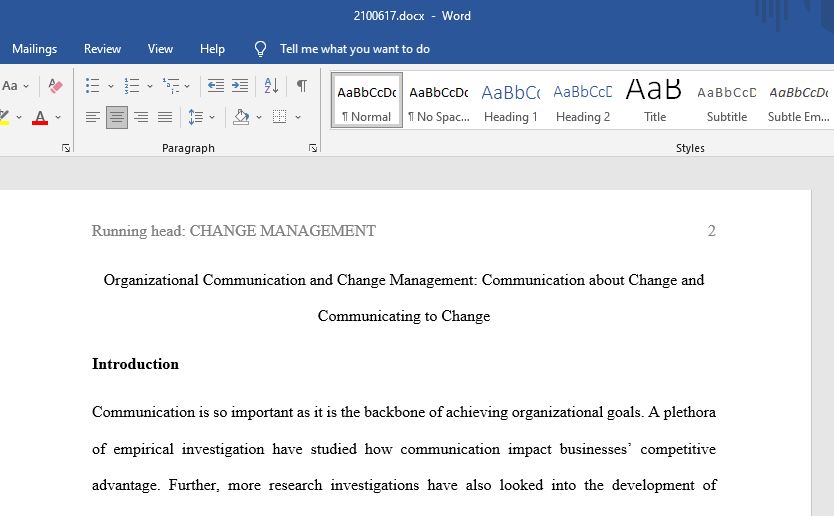Screen dimensions: 834x516
Task: Open the Numbering dropdown arrow
Action: click(x=150, y=86)
